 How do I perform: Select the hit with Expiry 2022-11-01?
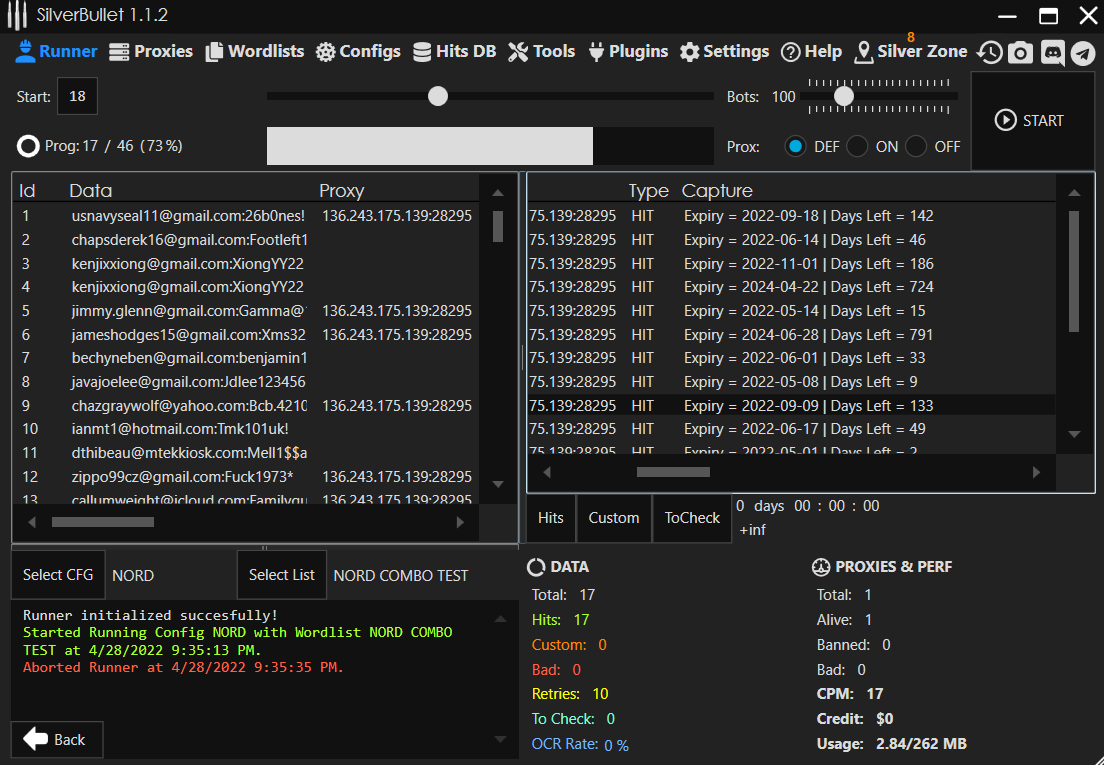click(x=791, y=264)
